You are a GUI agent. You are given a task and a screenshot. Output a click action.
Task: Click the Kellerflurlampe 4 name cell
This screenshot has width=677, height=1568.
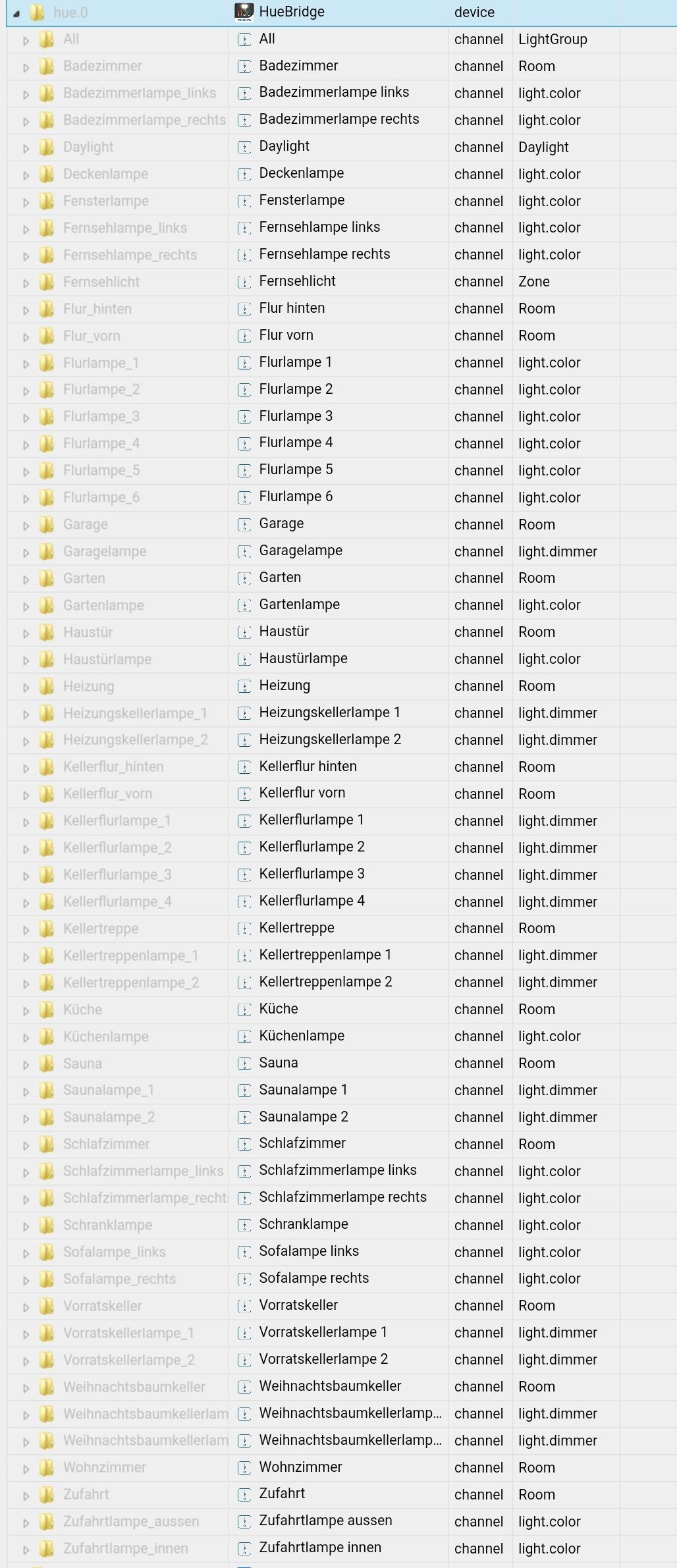click(338, 901)
